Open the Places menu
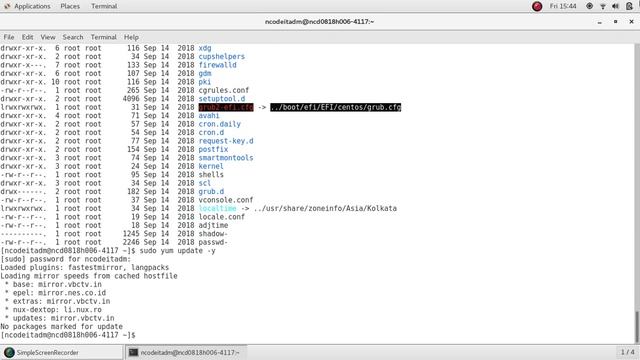 (x=70, y=6)
